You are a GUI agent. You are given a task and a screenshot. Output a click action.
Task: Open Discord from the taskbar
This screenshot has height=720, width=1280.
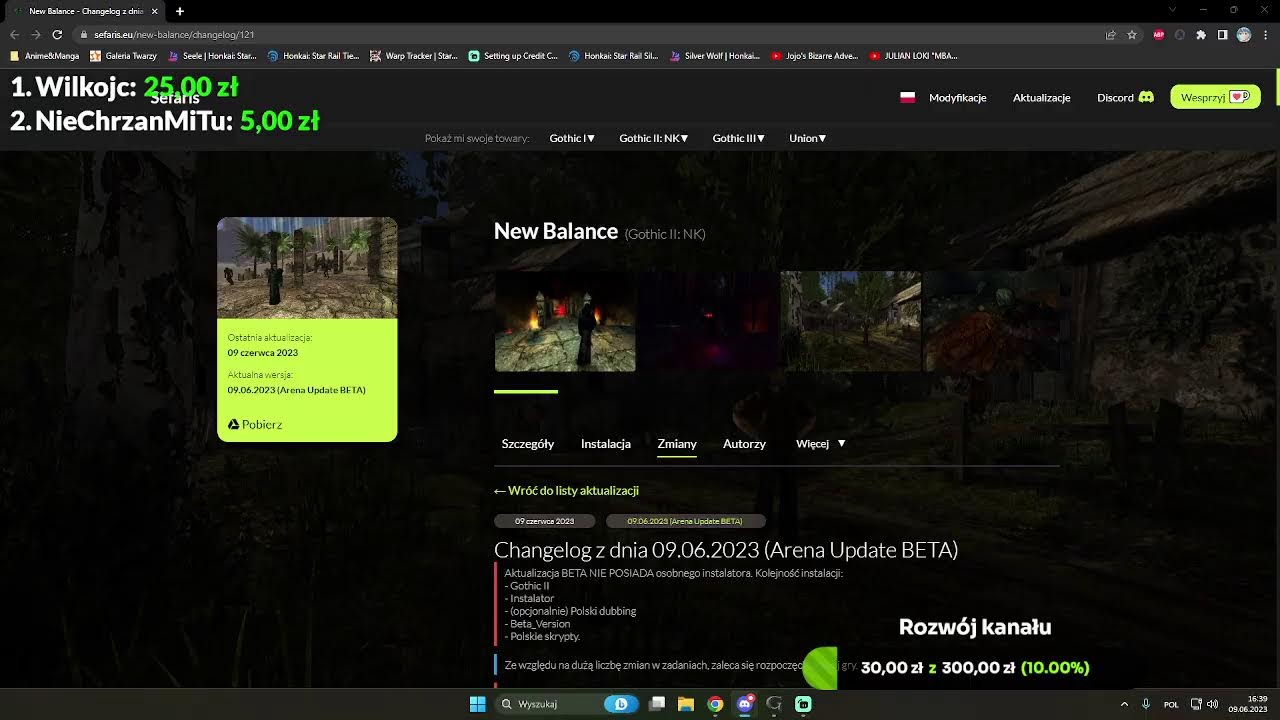pos(745,704)
